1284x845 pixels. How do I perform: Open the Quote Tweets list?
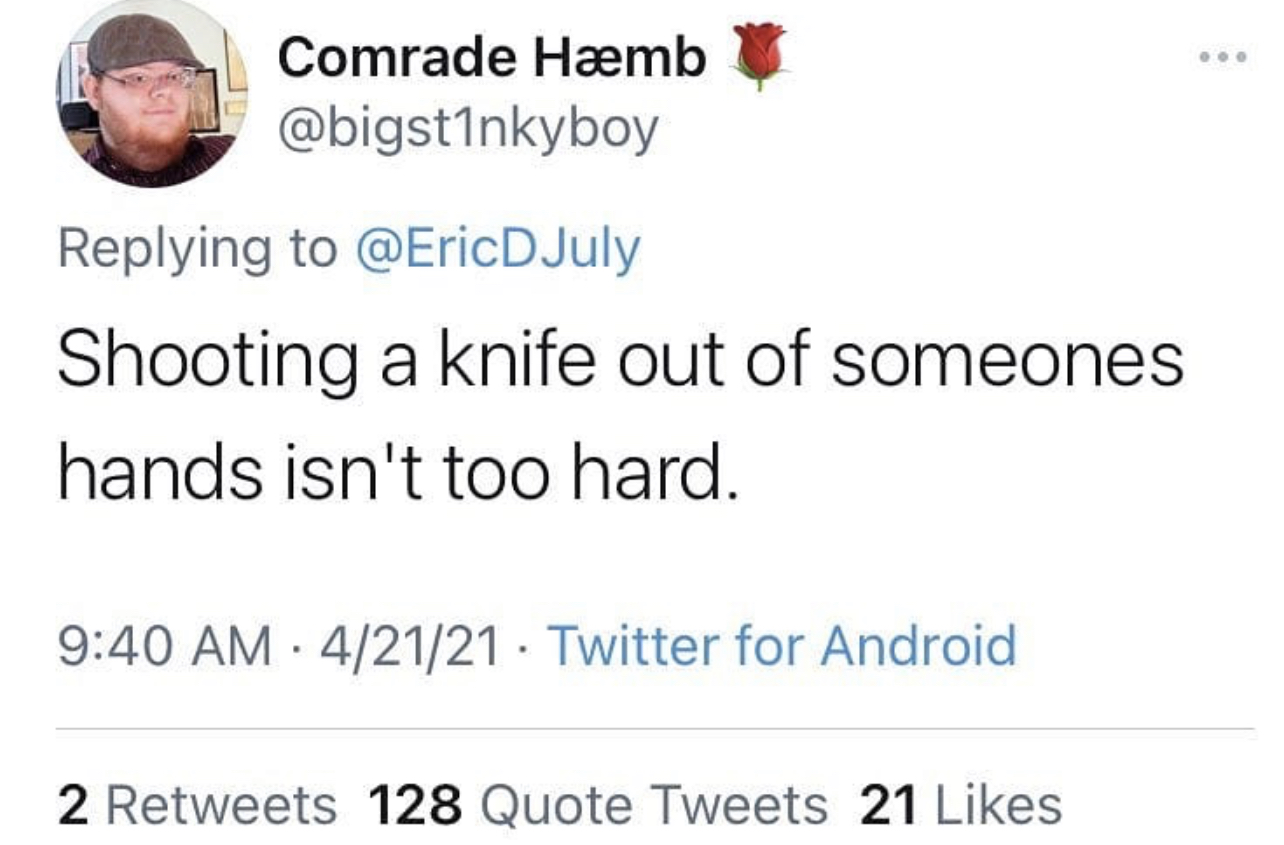coord(655,805)
